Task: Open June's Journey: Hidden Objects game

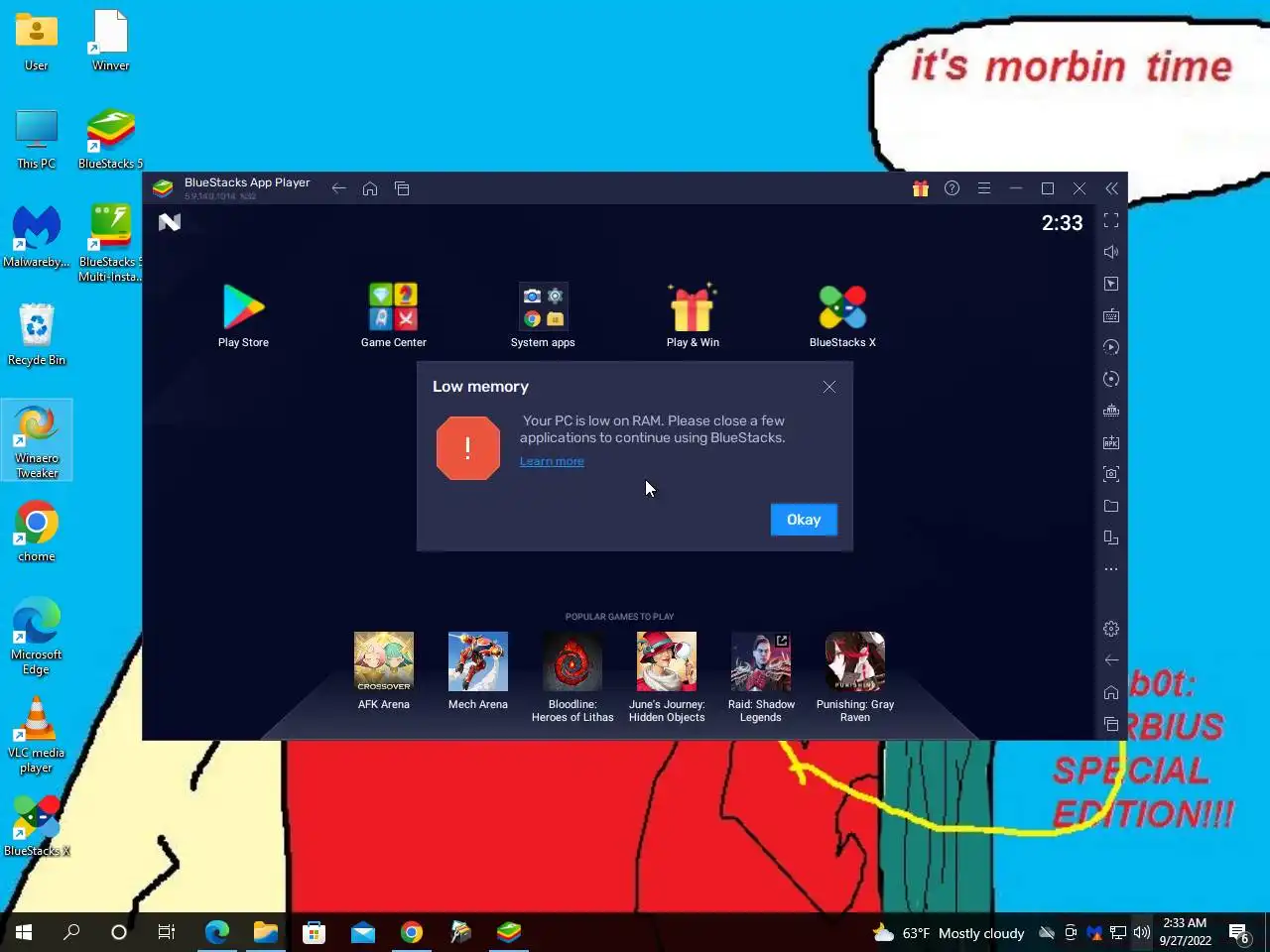Action: [667, 677]
